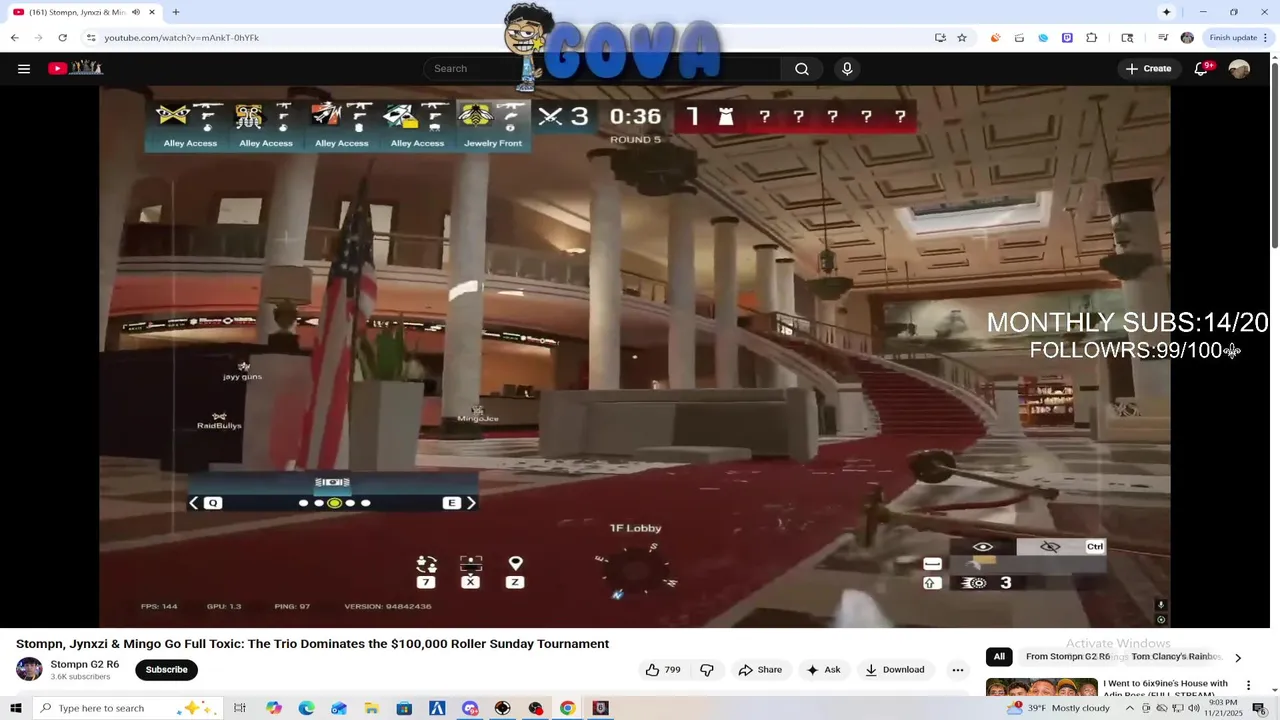Expand more filter chips with right arrow
Viewport: 1280px width, 720px height.
(x=1238, y=658)
